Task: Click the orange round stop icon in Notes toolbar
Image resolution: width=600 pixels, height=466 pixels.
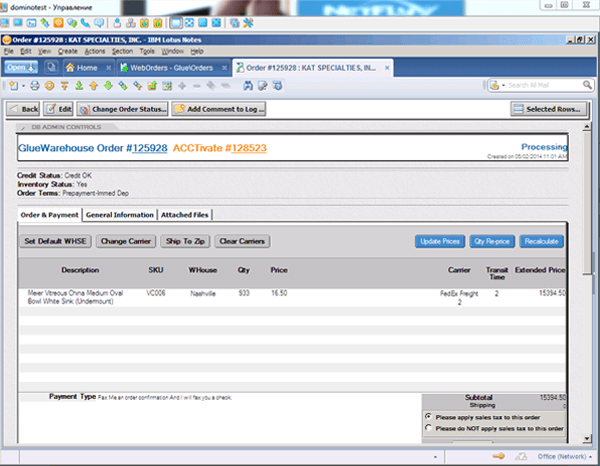Action: click(49, 86)
